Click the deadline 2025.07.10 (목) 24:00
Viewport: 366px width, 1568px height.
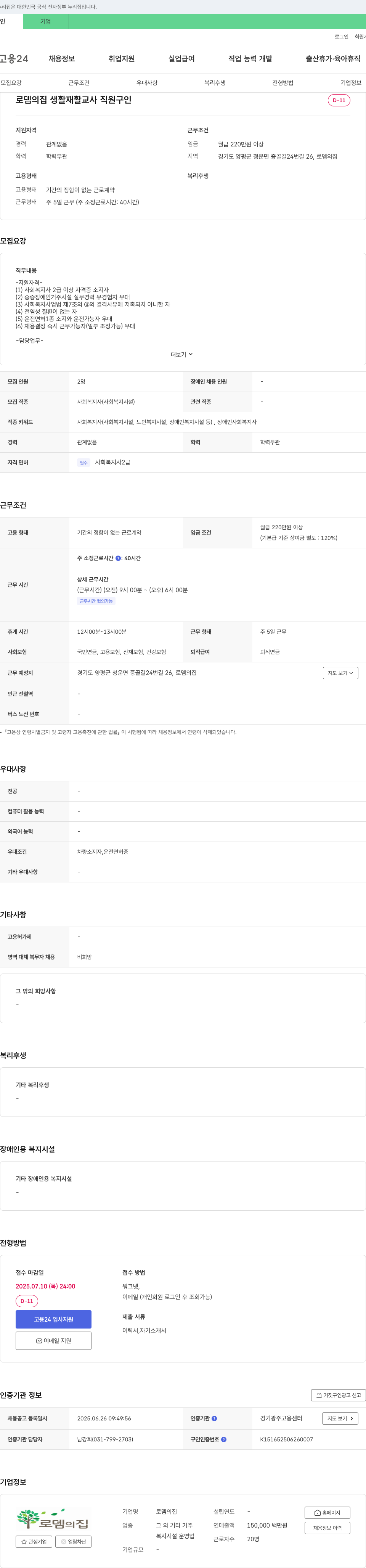pyautogui.click(x=46, y=1285)
